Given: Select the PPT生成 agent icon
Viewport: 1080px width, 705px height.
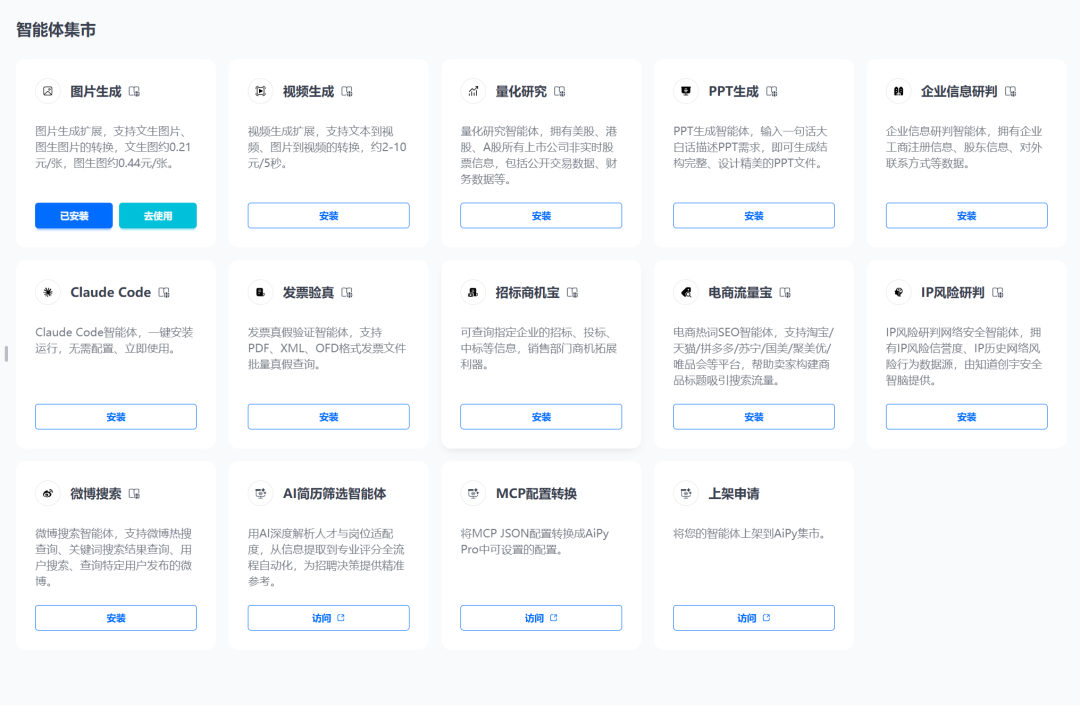Looking at the screenshot, I should pos(686,91).
